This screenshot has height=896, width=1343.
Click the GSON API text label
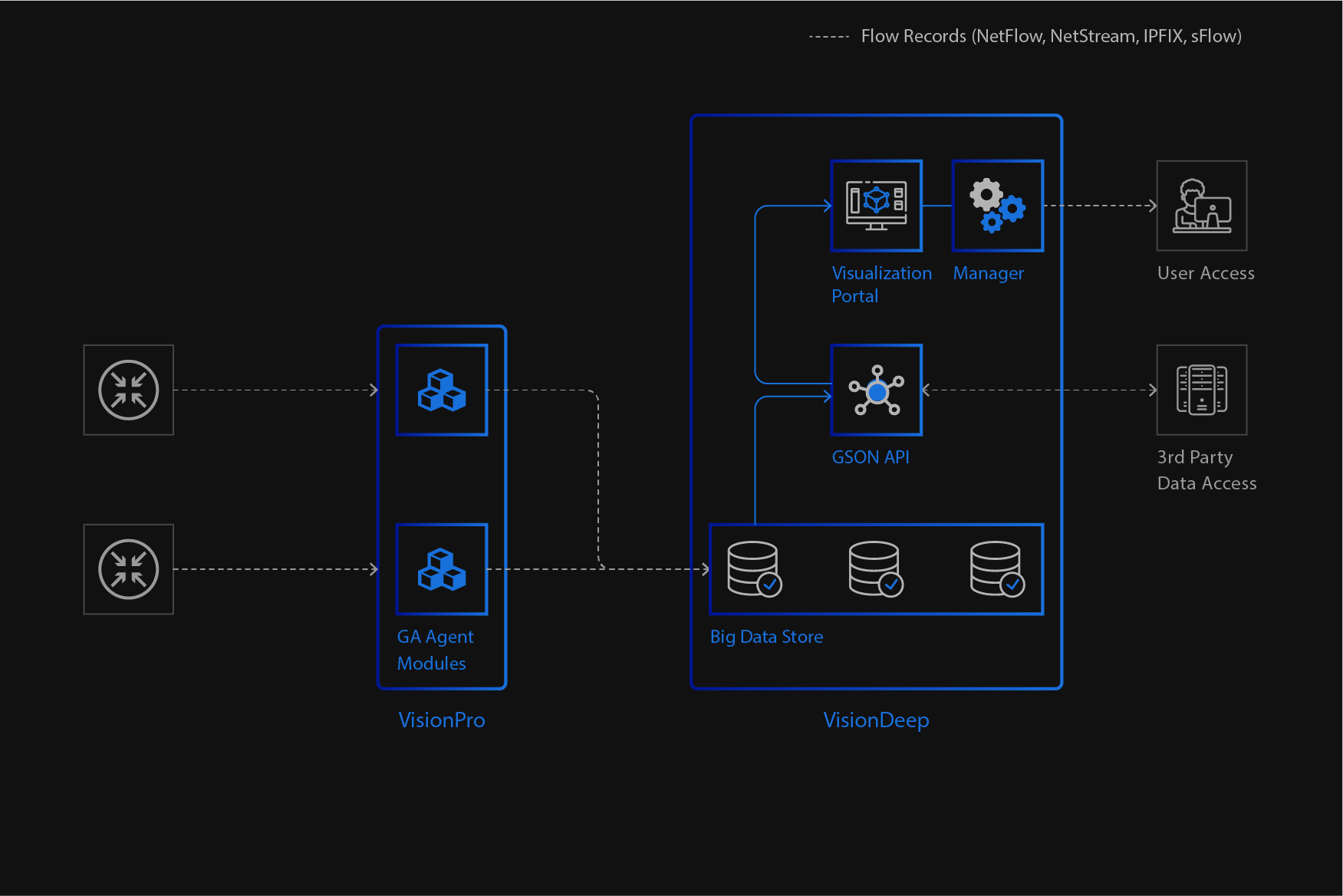[x=871, y=457]
